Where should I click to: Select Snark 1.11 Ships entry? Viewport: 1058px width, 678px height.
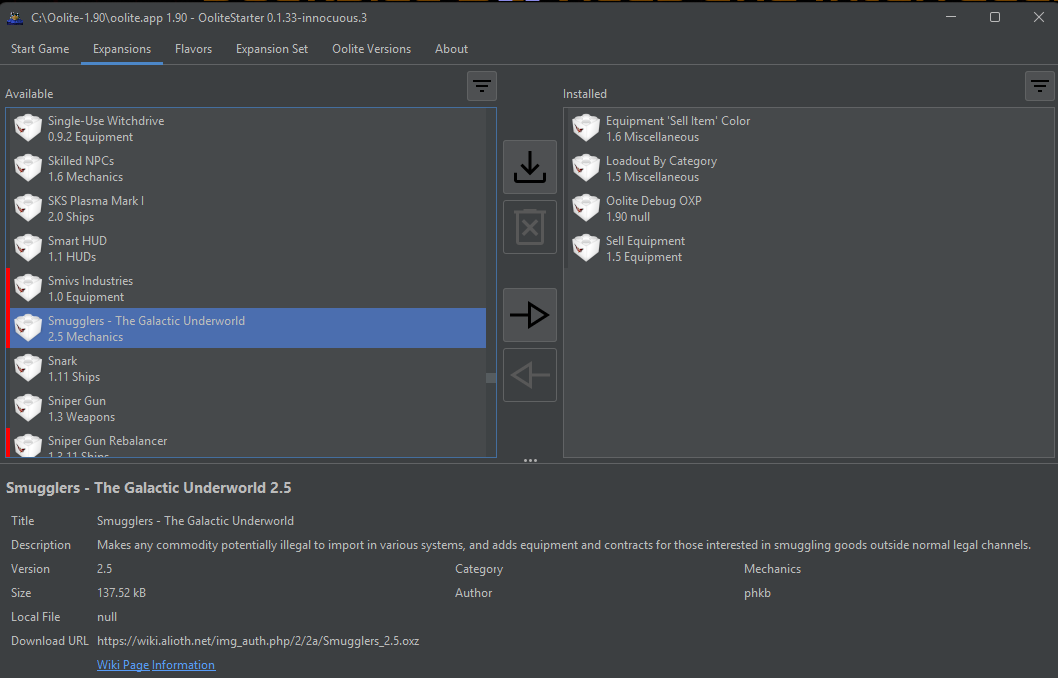tap(246, 368)
